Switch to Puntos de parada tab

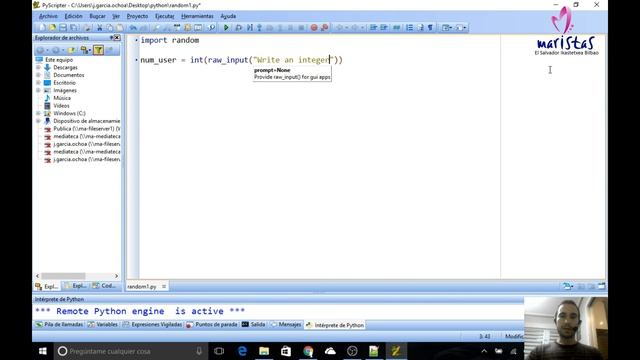point(212,325)
